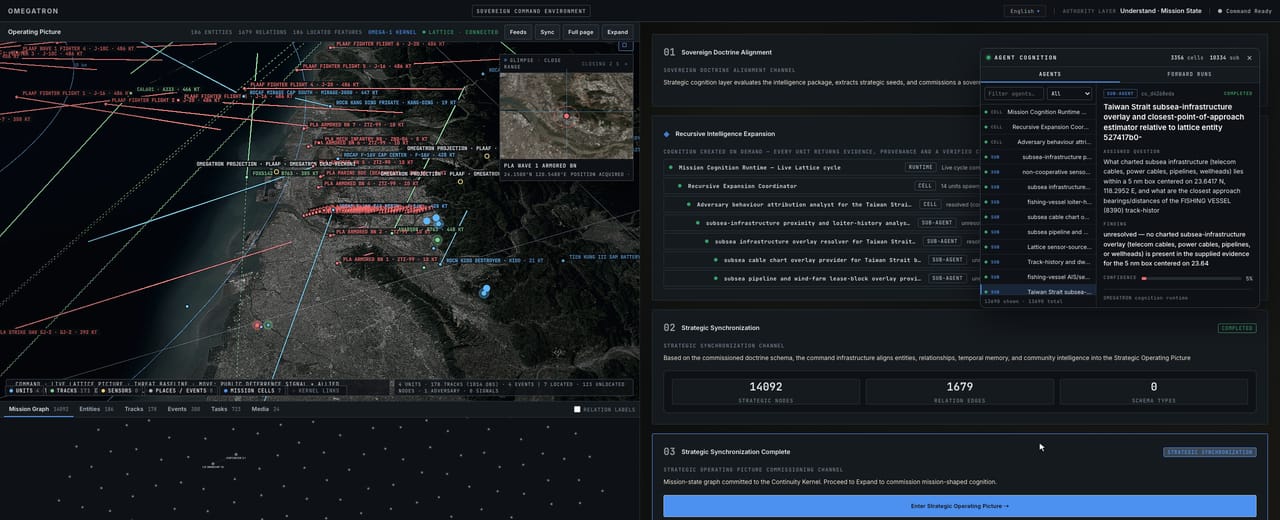The width and height of the screenshot is (1280, 520).
Task: Click the blue diamond Recursive Intelligence Expansion icon
Action: point(667,133)
